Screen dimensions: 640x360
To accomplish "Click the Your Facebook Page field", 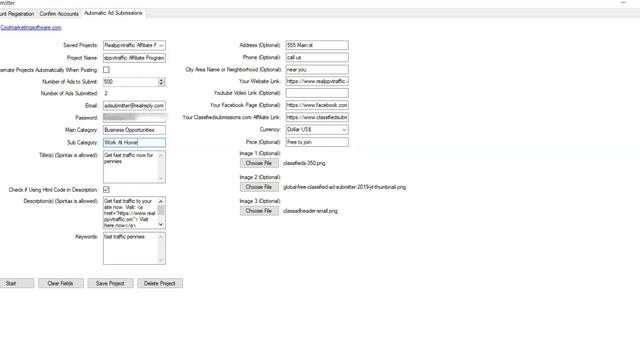I will [x=317, y=105].
